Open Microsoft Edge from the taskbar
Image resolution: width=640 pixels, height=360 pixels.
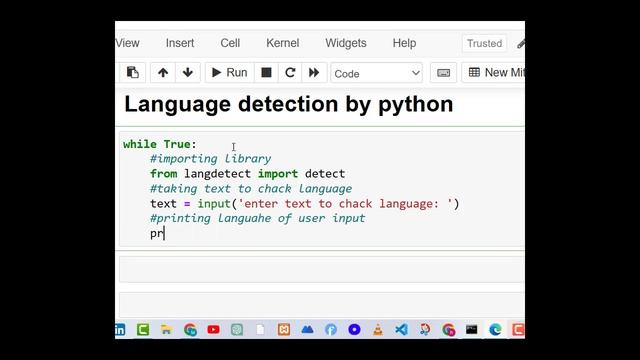[x=496, y=329]
